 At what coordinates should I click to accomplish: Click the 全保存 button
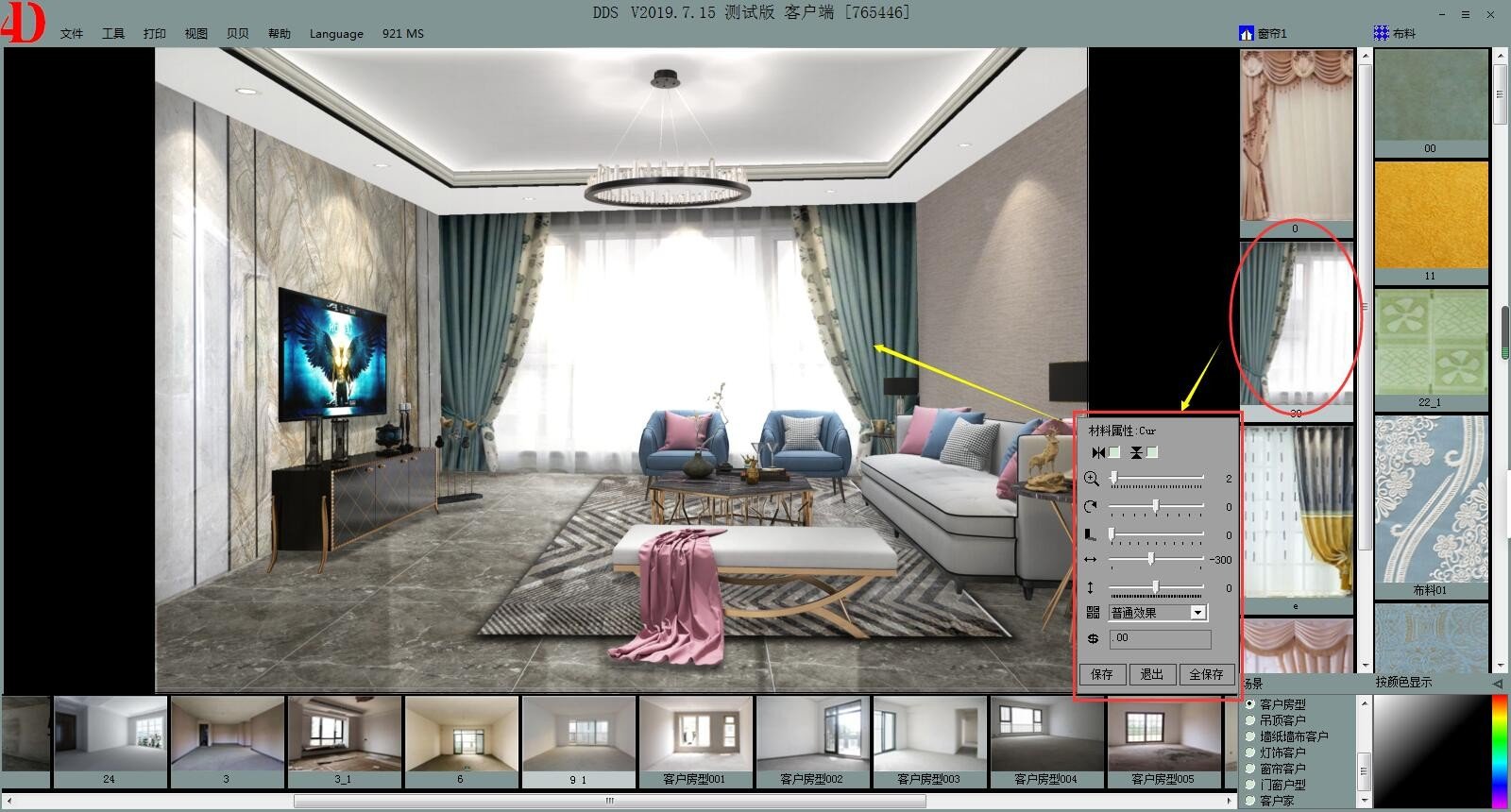pos(1206,674)
